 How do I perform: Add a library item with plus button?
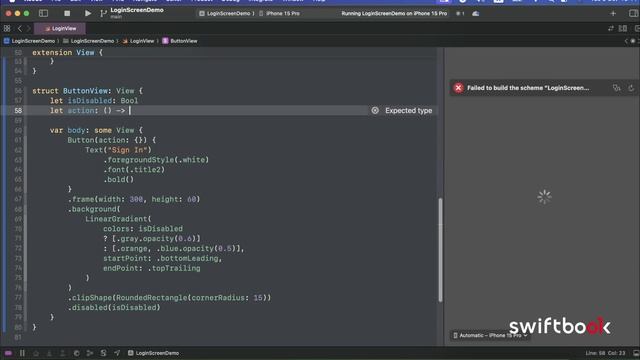pos(613,13)
